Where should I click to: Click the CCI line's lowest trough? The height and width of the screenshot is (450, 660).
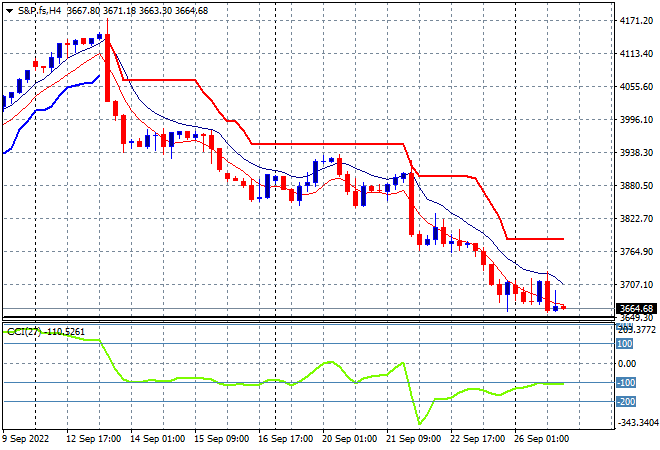point(419,423)
